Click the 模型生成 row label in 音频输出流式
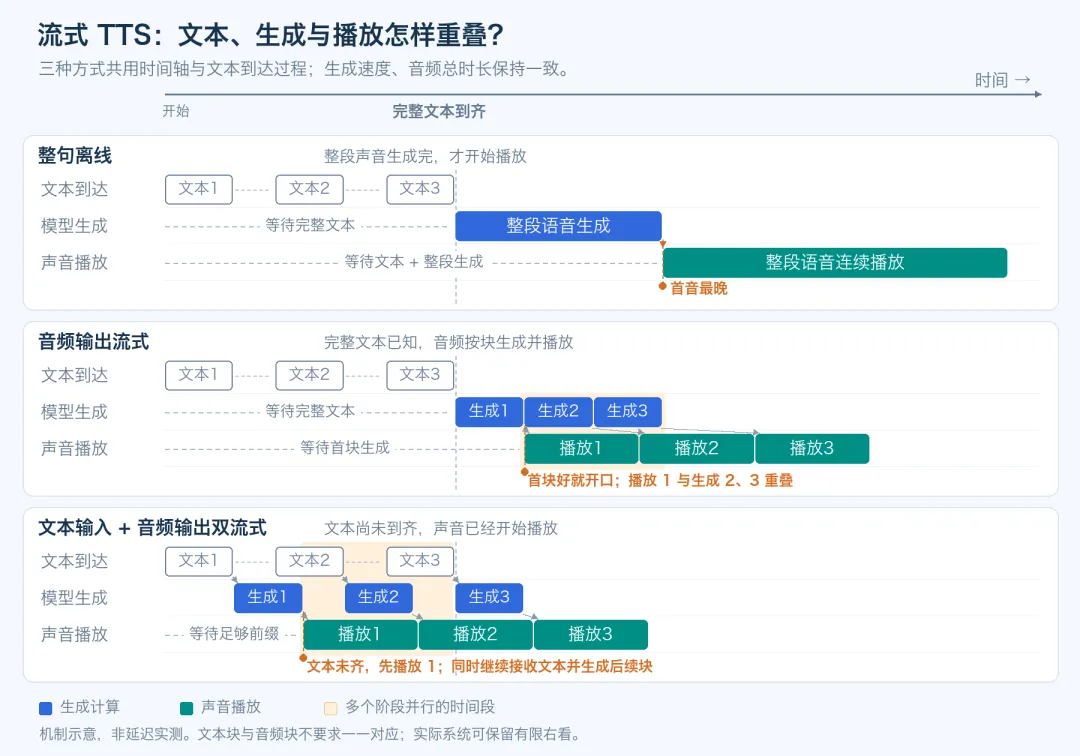1080x756 pixels. [x=74, y=412]
